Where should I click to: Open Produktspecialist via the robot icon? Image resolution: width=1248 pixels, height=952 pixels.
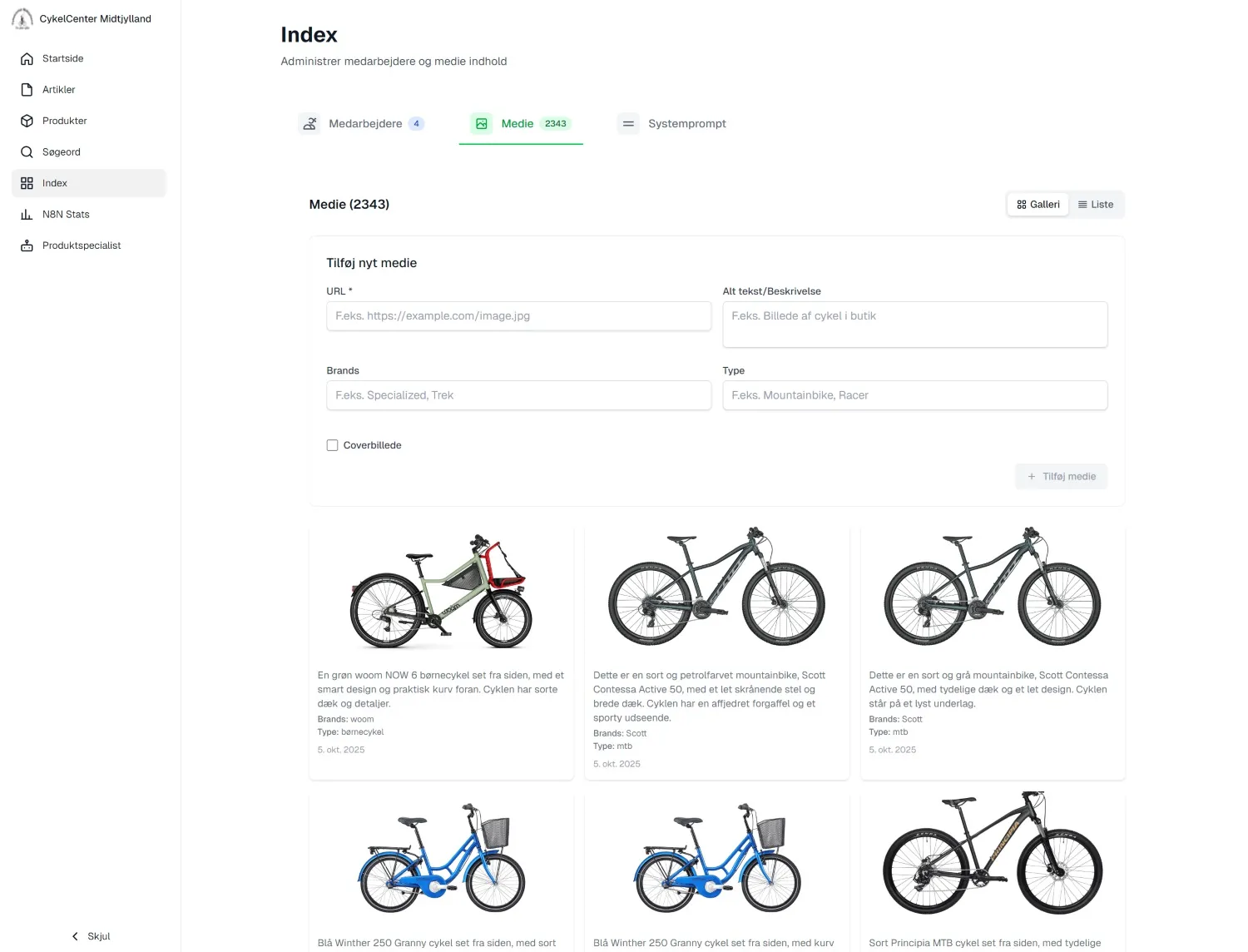[27, 245]
